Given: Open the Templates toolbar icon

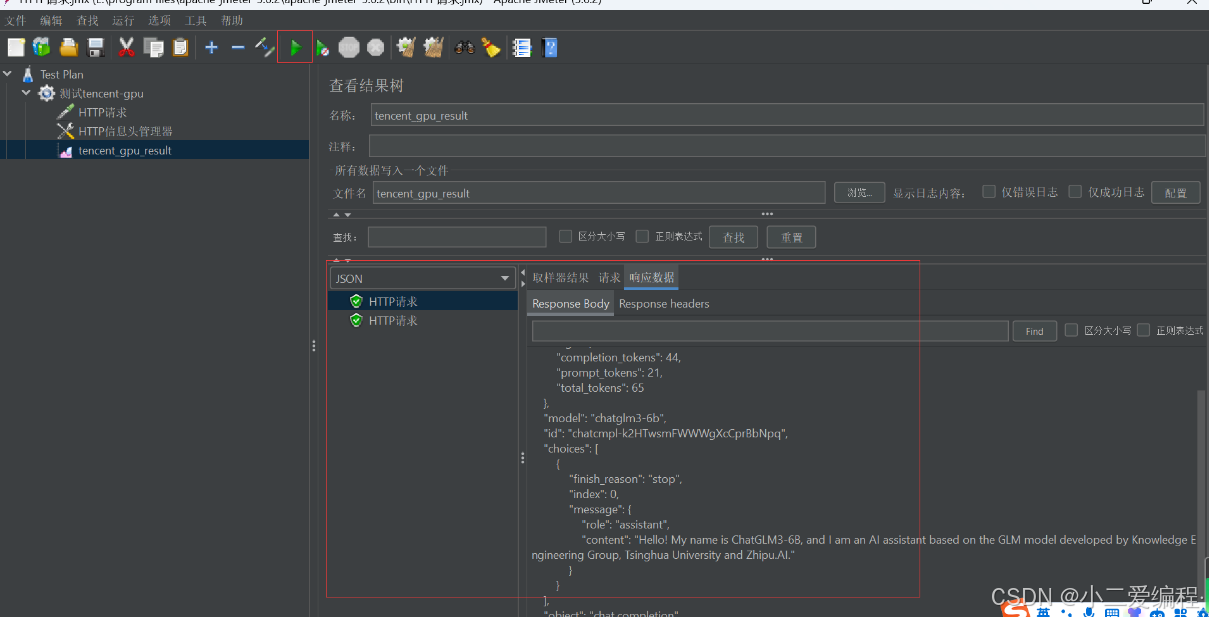Looking at the screenshot, I should (41, 47).
